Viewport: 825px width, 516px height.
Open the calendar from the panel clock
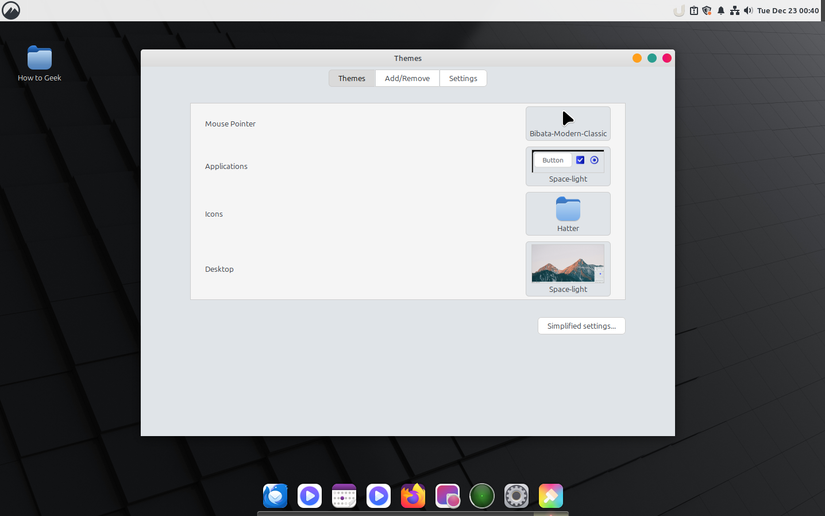788,11
